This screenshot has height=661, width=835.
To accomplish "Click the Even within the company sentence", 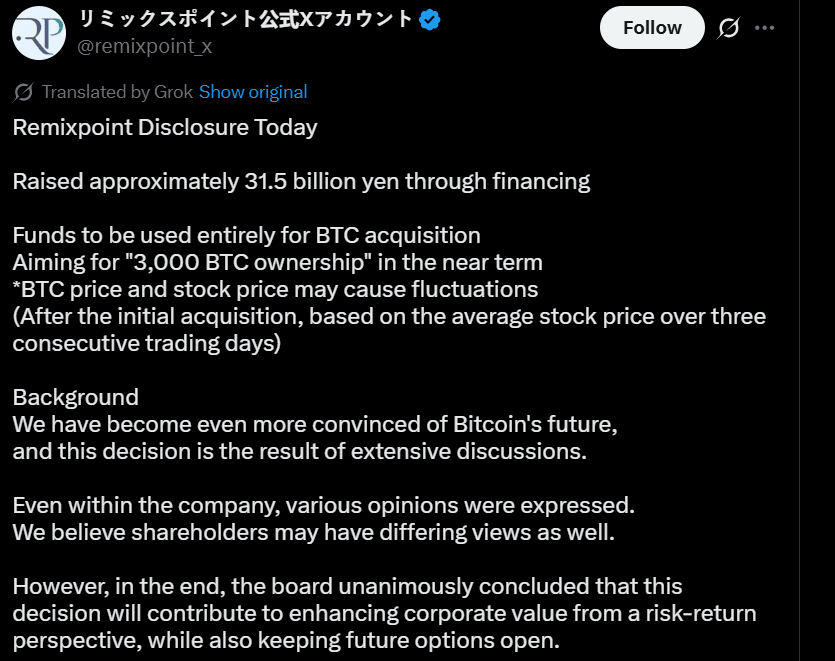I will (x=324, y=505).
